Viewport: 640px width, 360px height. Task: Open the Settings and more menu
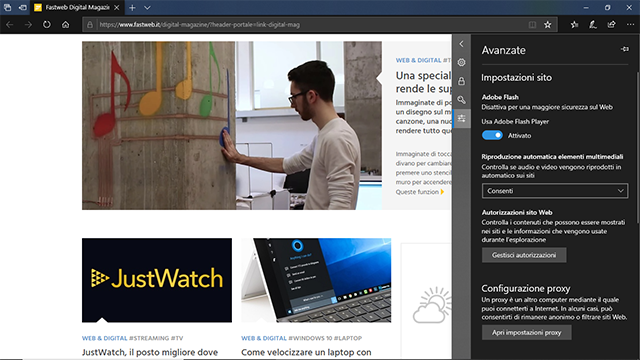[630, 25]
